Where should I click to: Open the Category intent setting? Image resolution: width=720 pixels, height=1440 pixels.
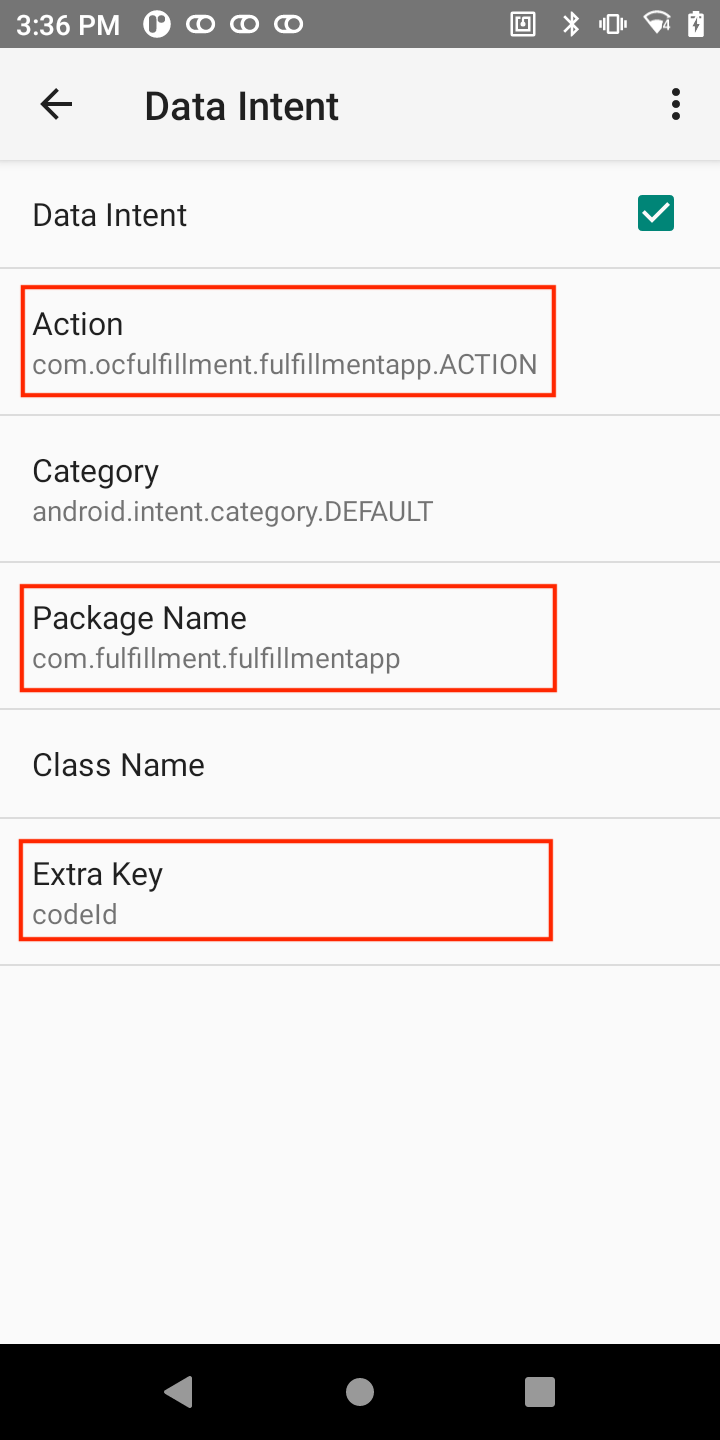click(232, 490)
